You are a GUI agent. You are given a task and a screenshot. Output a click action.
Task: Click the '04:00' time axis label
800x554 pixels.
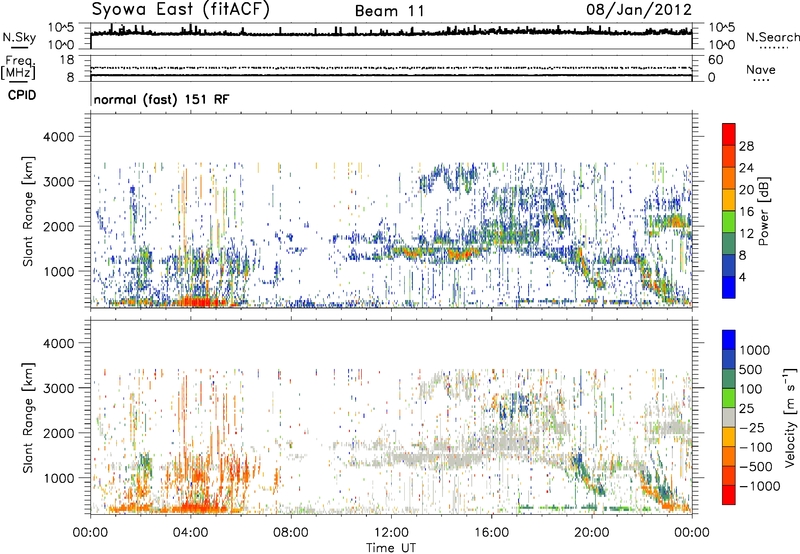[190, 533]
